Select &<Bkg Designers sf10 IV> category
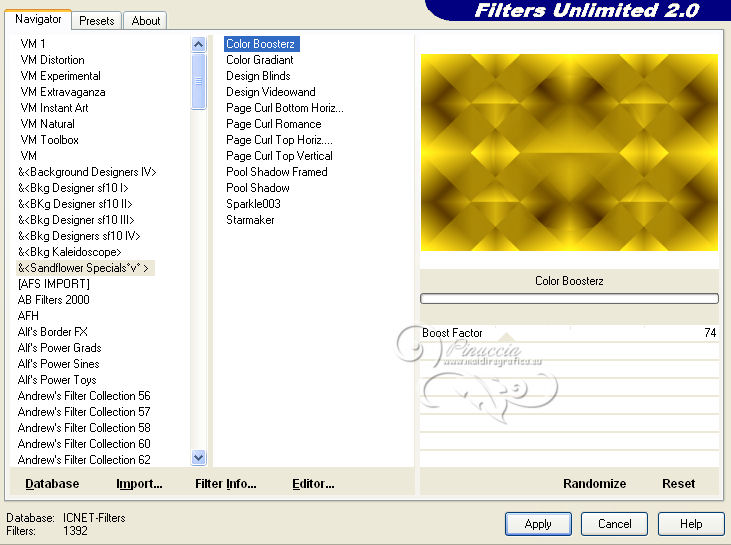 (x=79, y=236)
